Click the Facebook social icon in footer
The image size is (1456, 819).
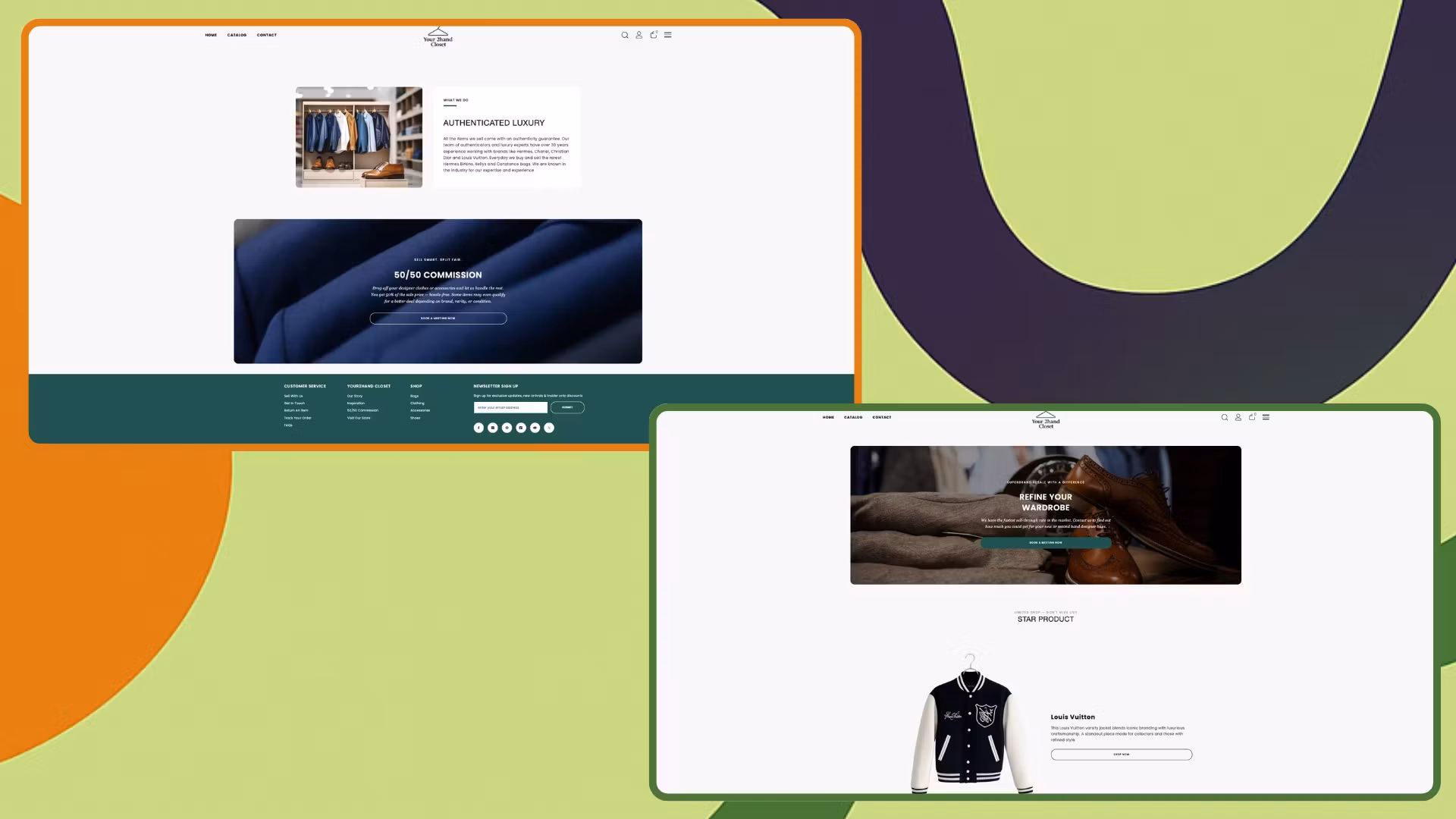click(x=479, y=428)
